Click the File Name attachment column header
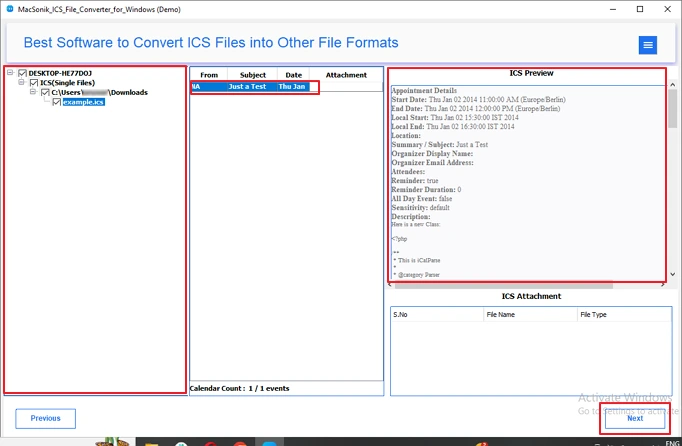 (530, 314)
